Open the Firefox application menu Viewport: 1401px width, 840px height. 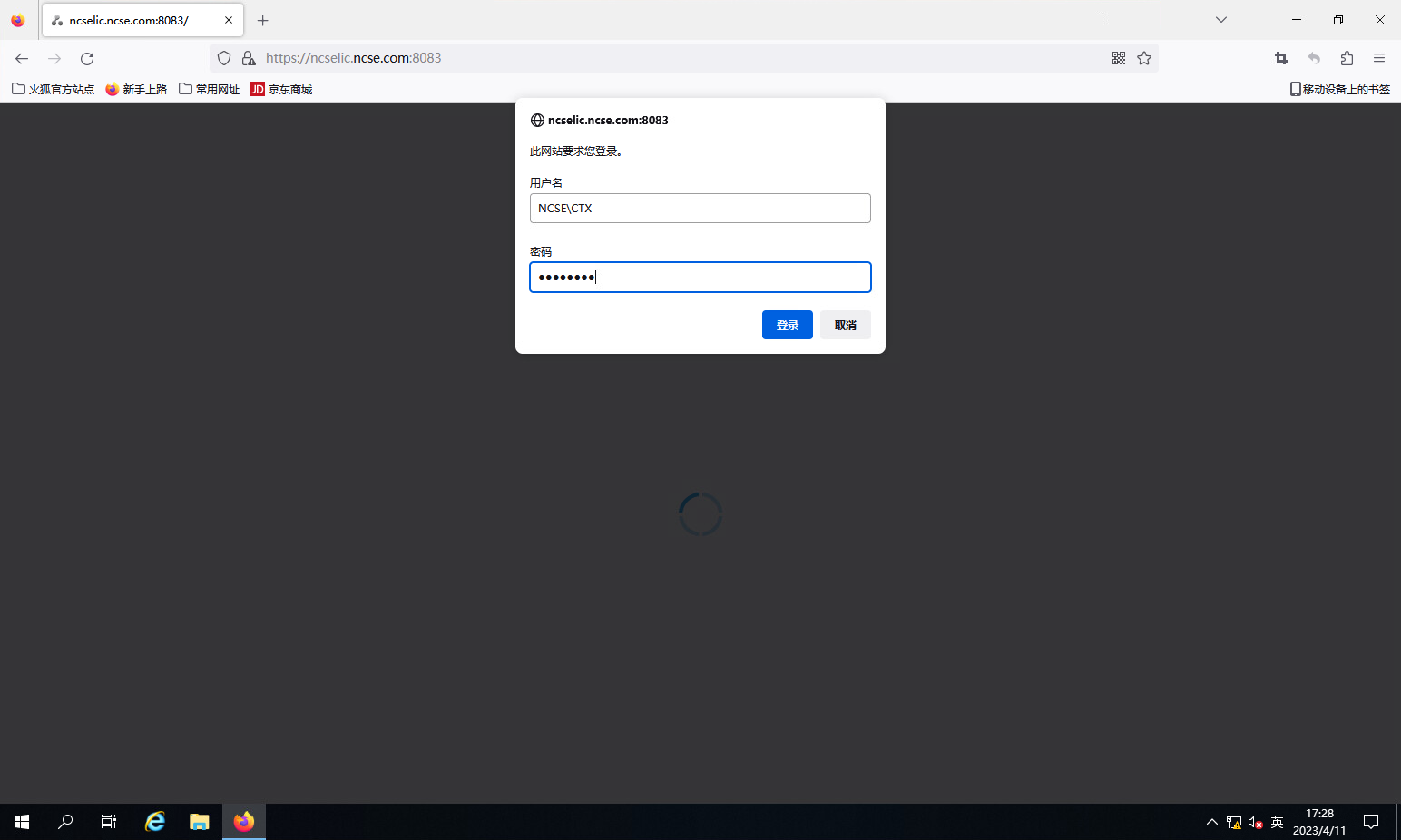pyautogui.click(x=1379, y=58)
